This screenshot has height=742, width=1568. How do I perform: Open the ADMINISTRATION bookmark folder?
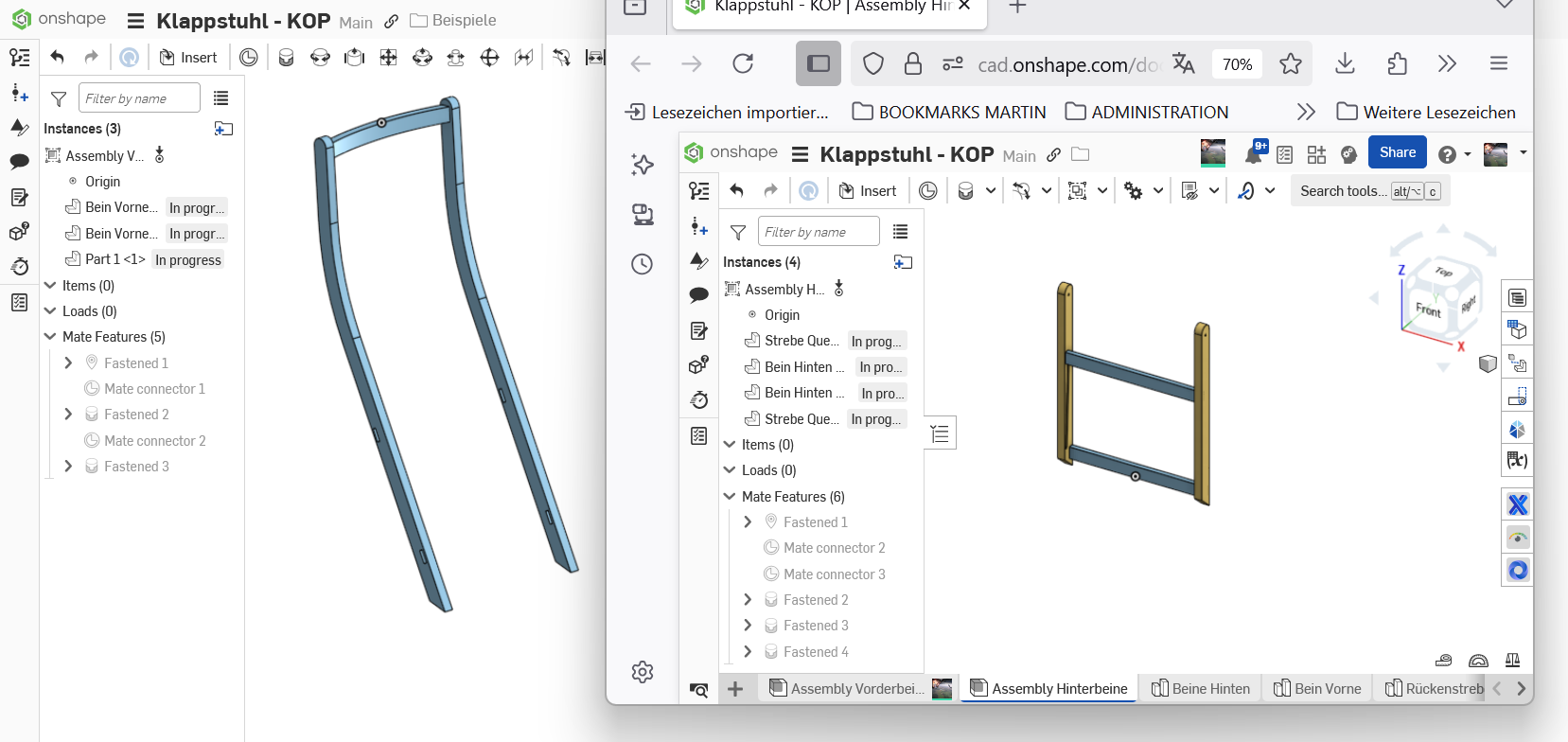point(1147,113)
